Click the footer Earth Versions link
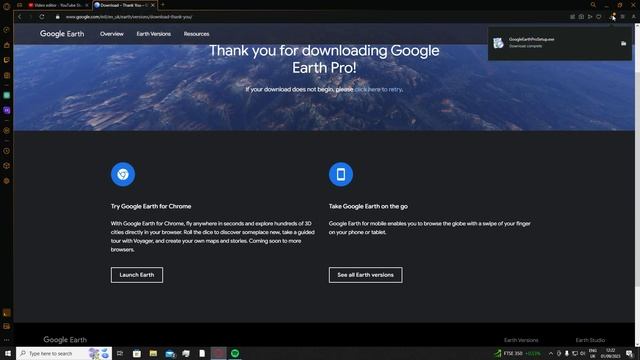Image resolution: width=640 pixels, height=360 pixels. 521,340
